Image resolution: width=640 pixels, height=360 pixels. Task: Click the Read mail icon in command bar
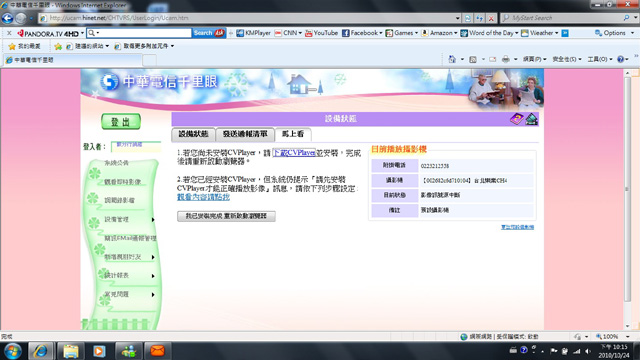pos(493,60)
